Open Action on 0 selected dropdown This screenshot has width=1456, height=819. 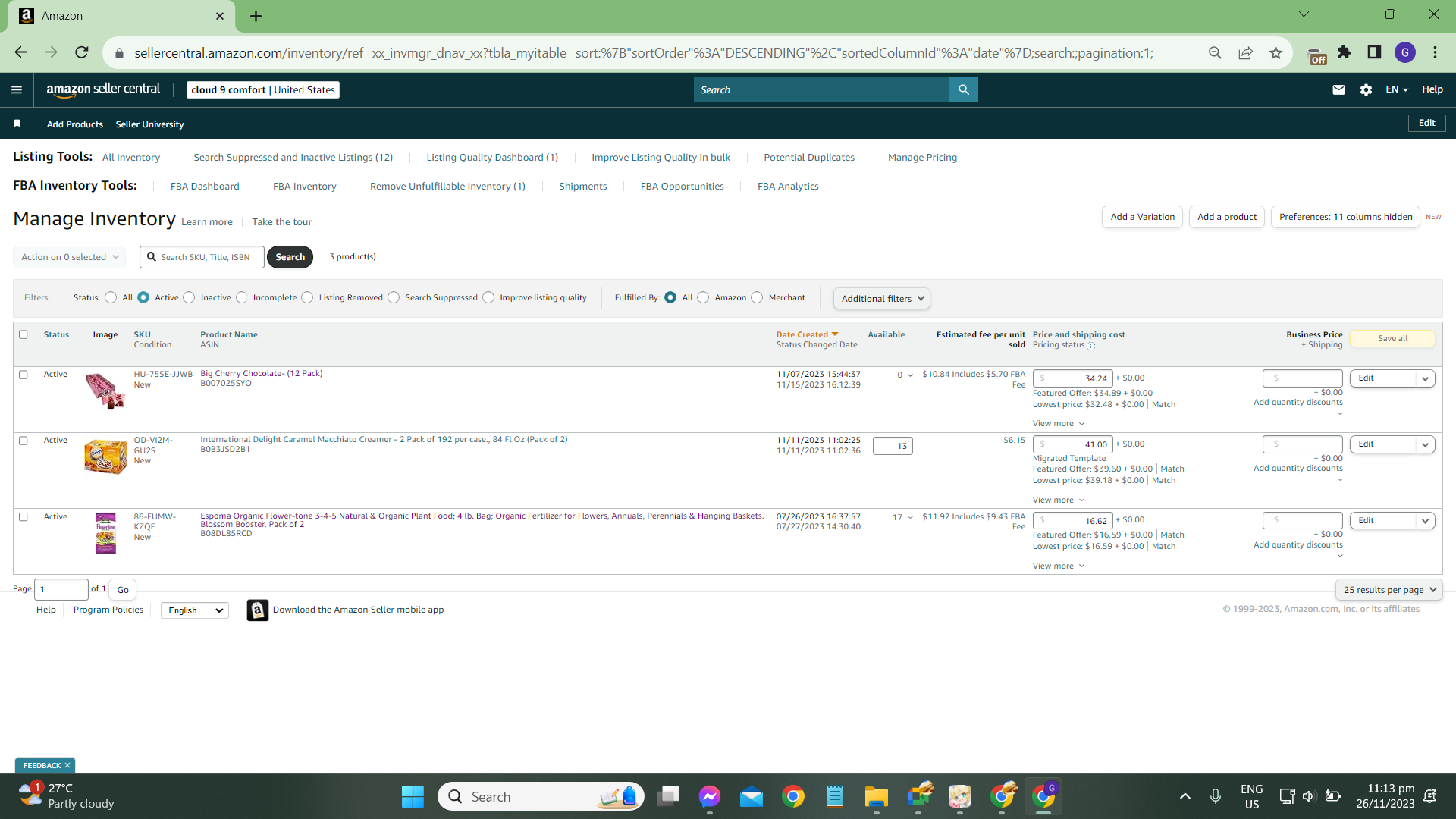(69, 257)
